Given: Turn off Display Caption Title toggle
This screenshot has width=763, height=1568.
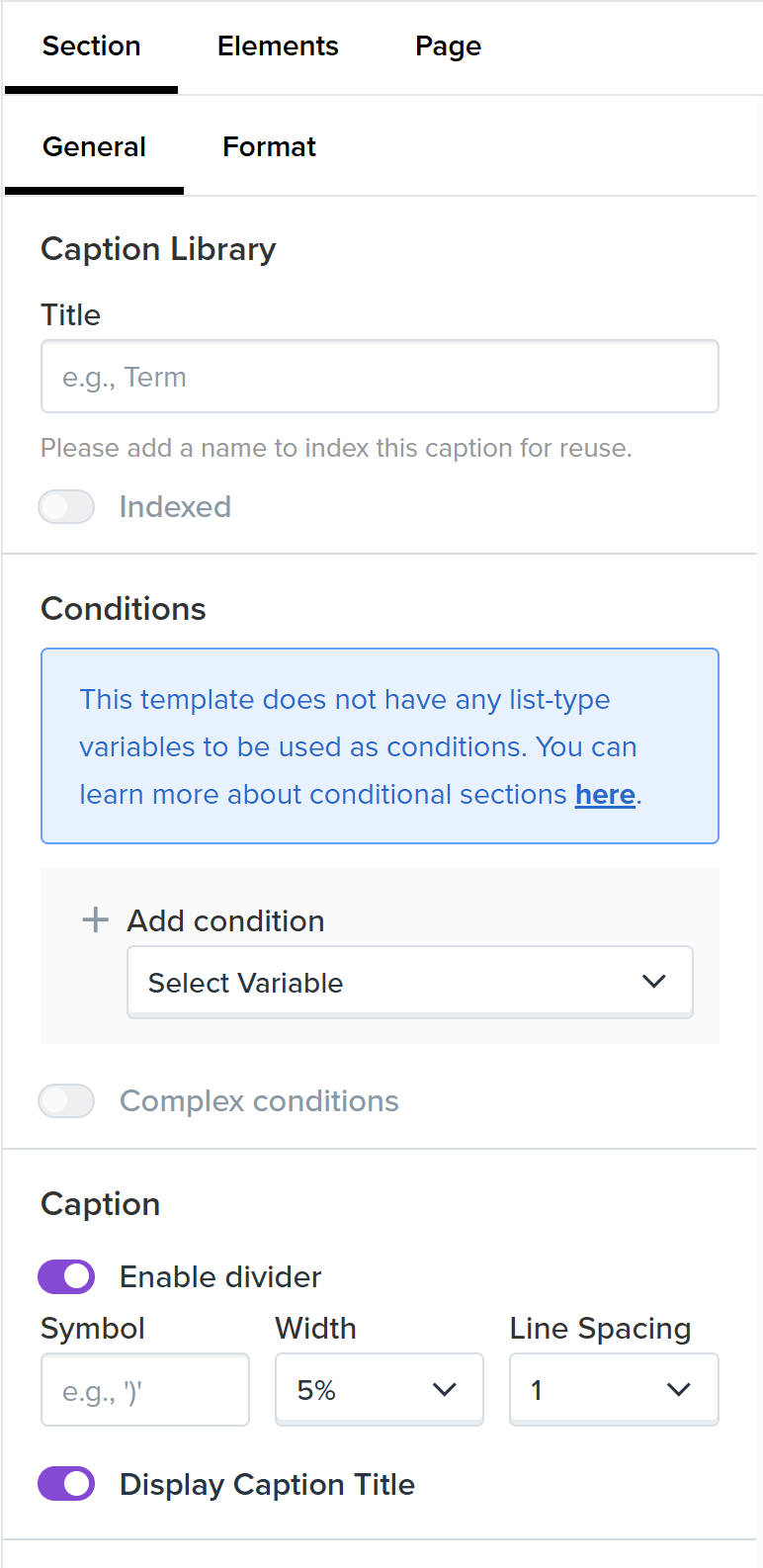Looking at the screenshot, I should [66, 1485].
